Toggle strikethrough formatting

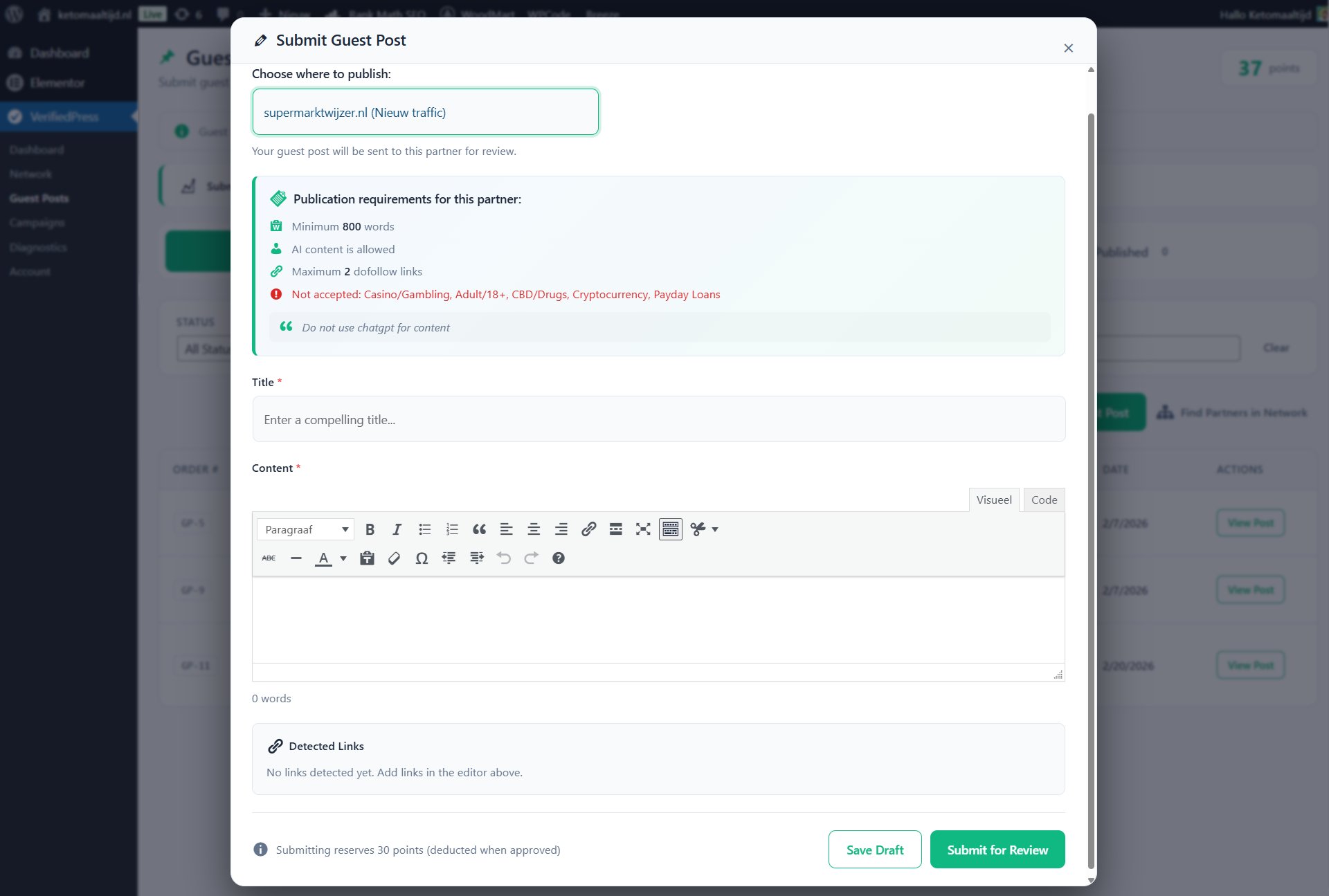click(x=269, y=558)
